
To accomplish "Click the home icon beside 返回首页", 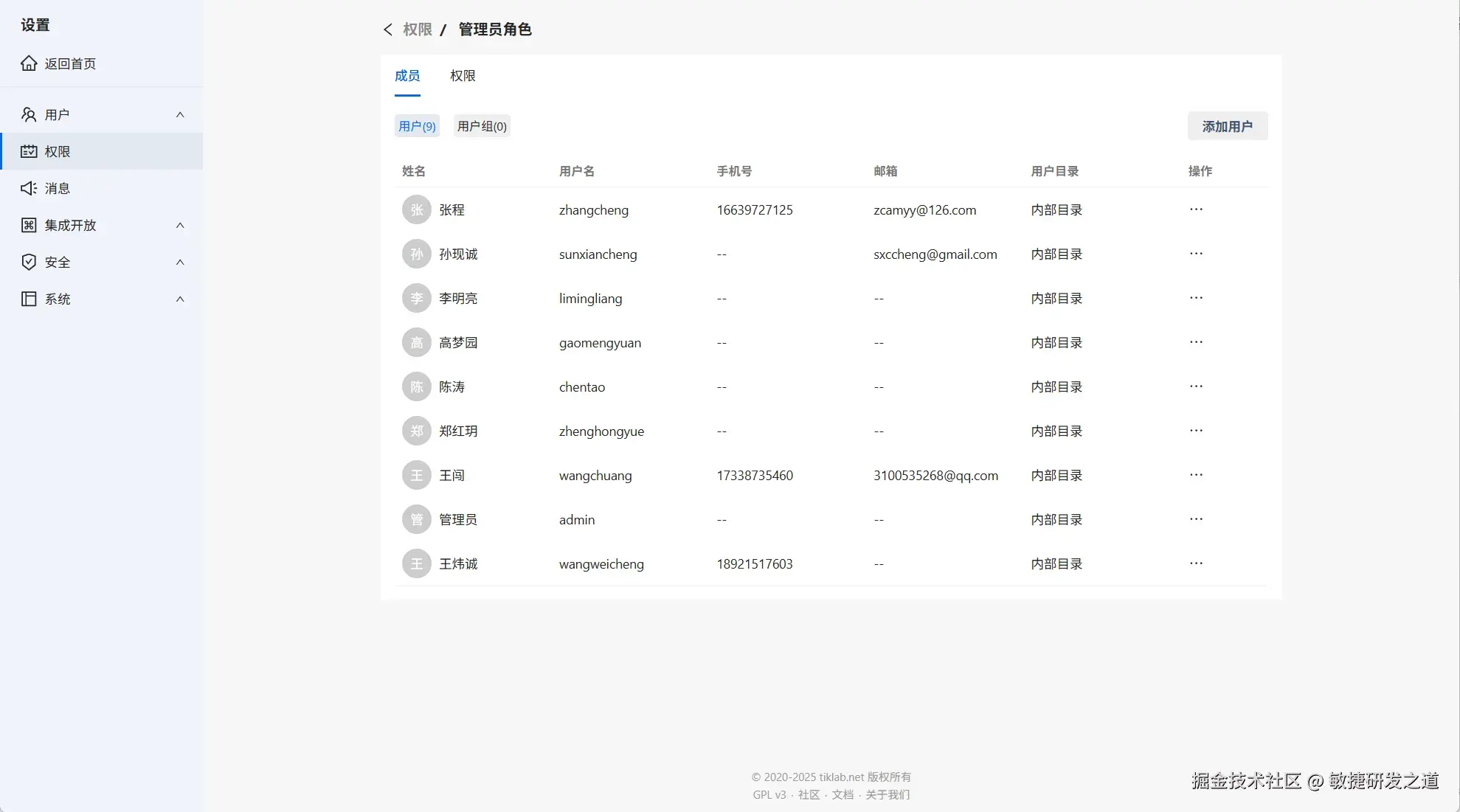I will pos(29,63).
